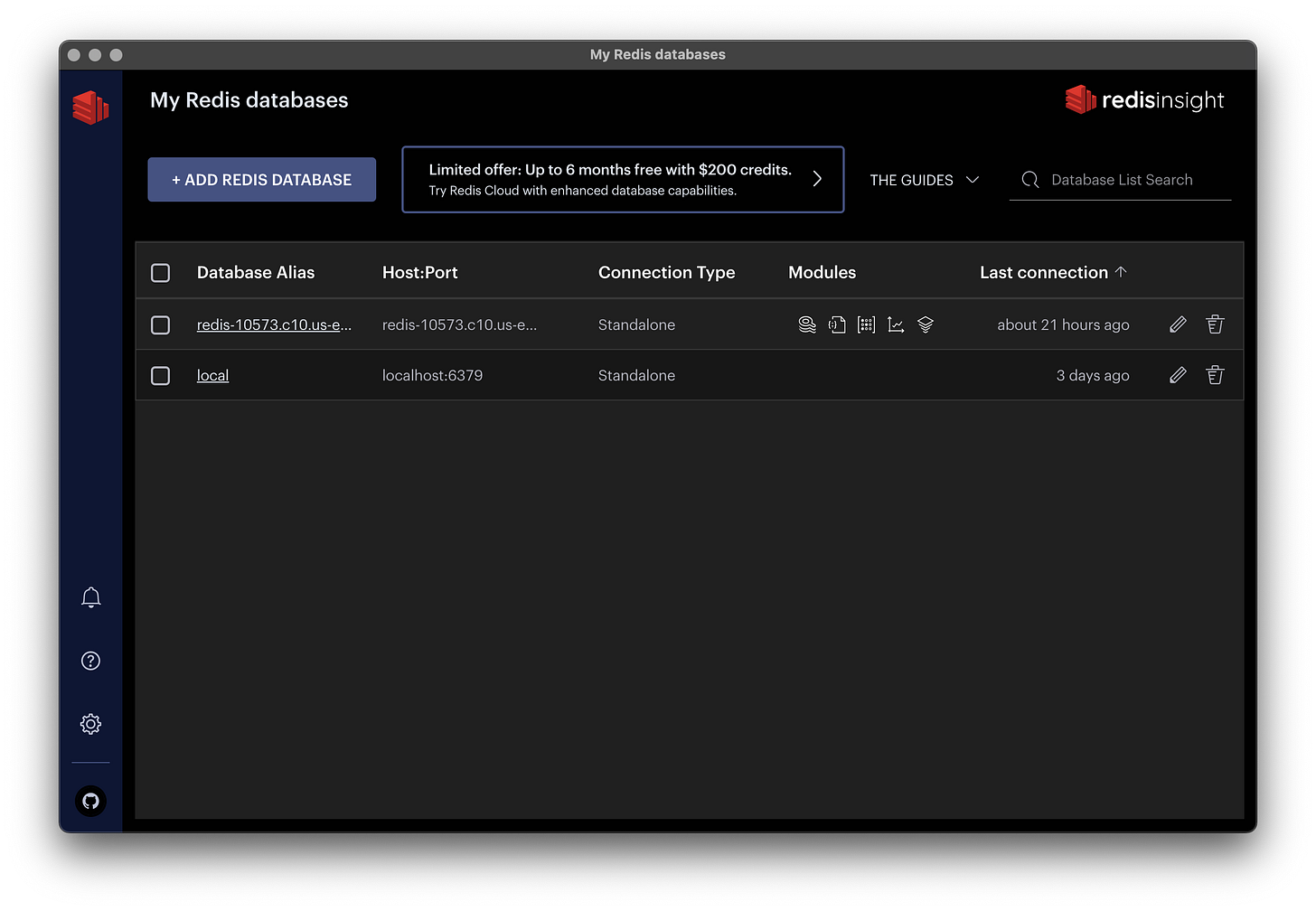This screenshot has height=911, width=1316.
Task: Edit the redis-10573 database with the pencil
Action: point(1178,324)
